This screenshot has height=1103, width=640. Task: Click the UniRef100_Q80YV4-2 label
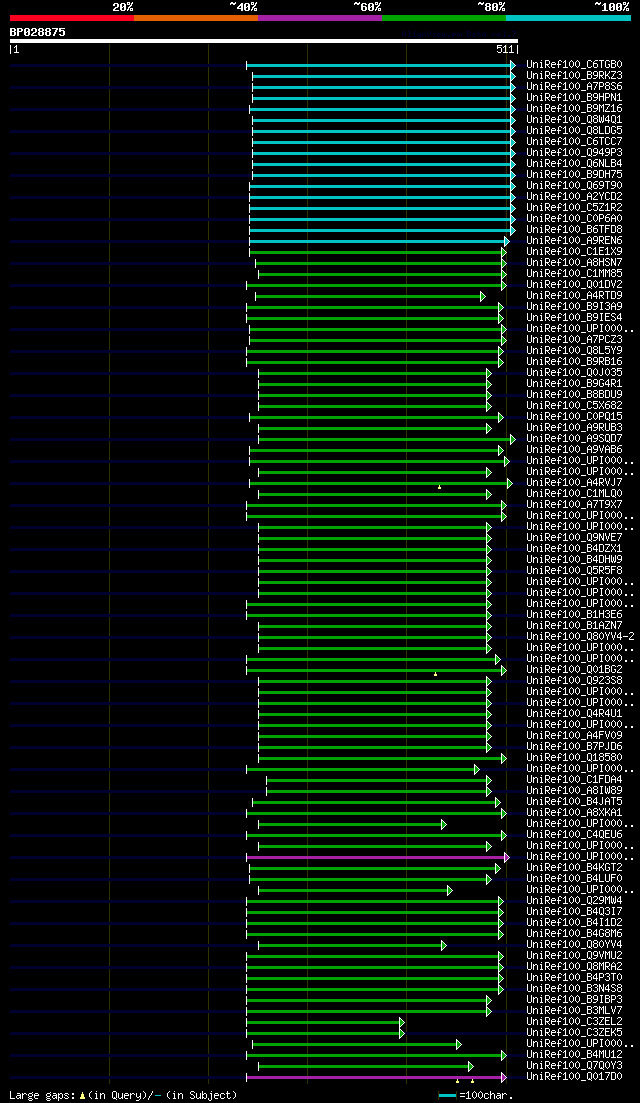click(x=580, y=637)
